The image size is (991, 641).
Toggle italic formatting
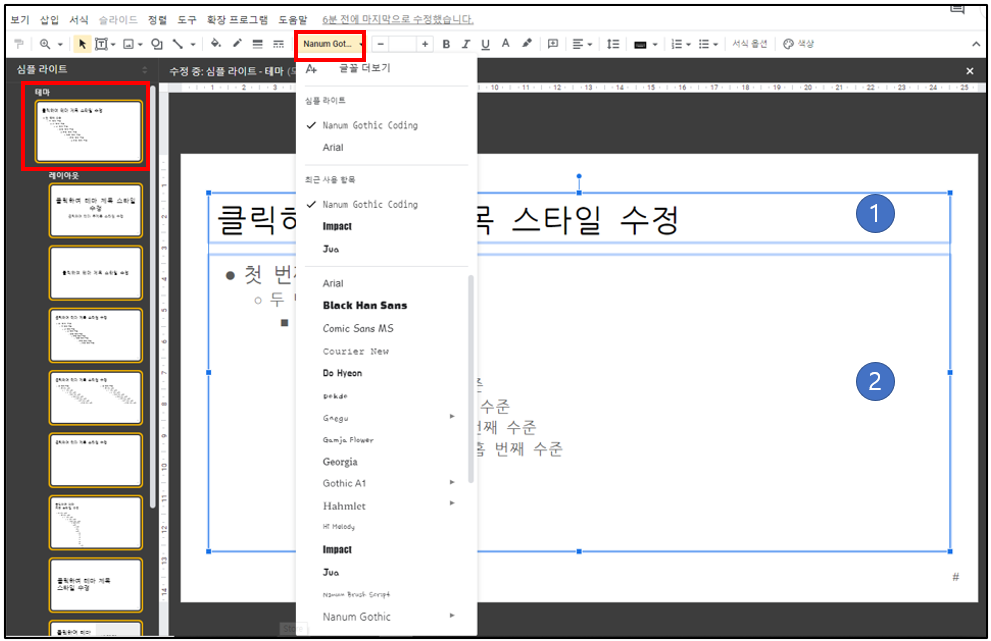click(466, 43)
